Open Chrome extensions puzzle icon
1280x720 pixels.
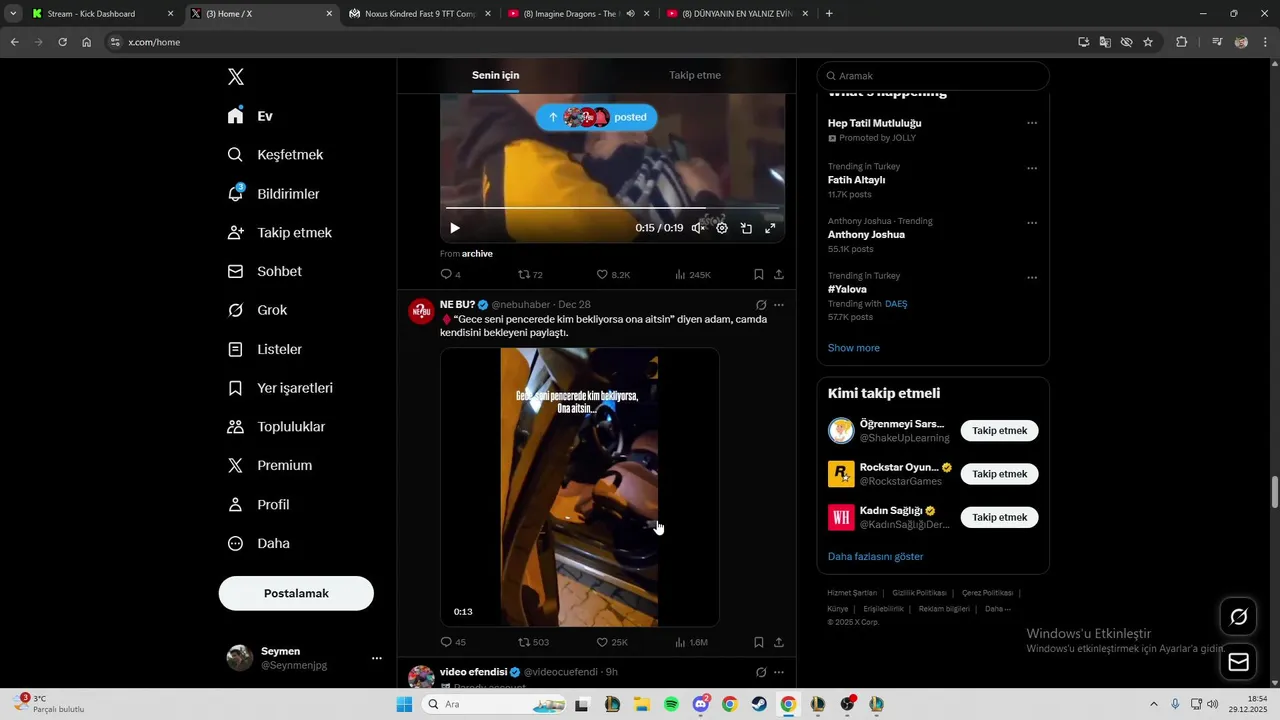coord(1182,42)
